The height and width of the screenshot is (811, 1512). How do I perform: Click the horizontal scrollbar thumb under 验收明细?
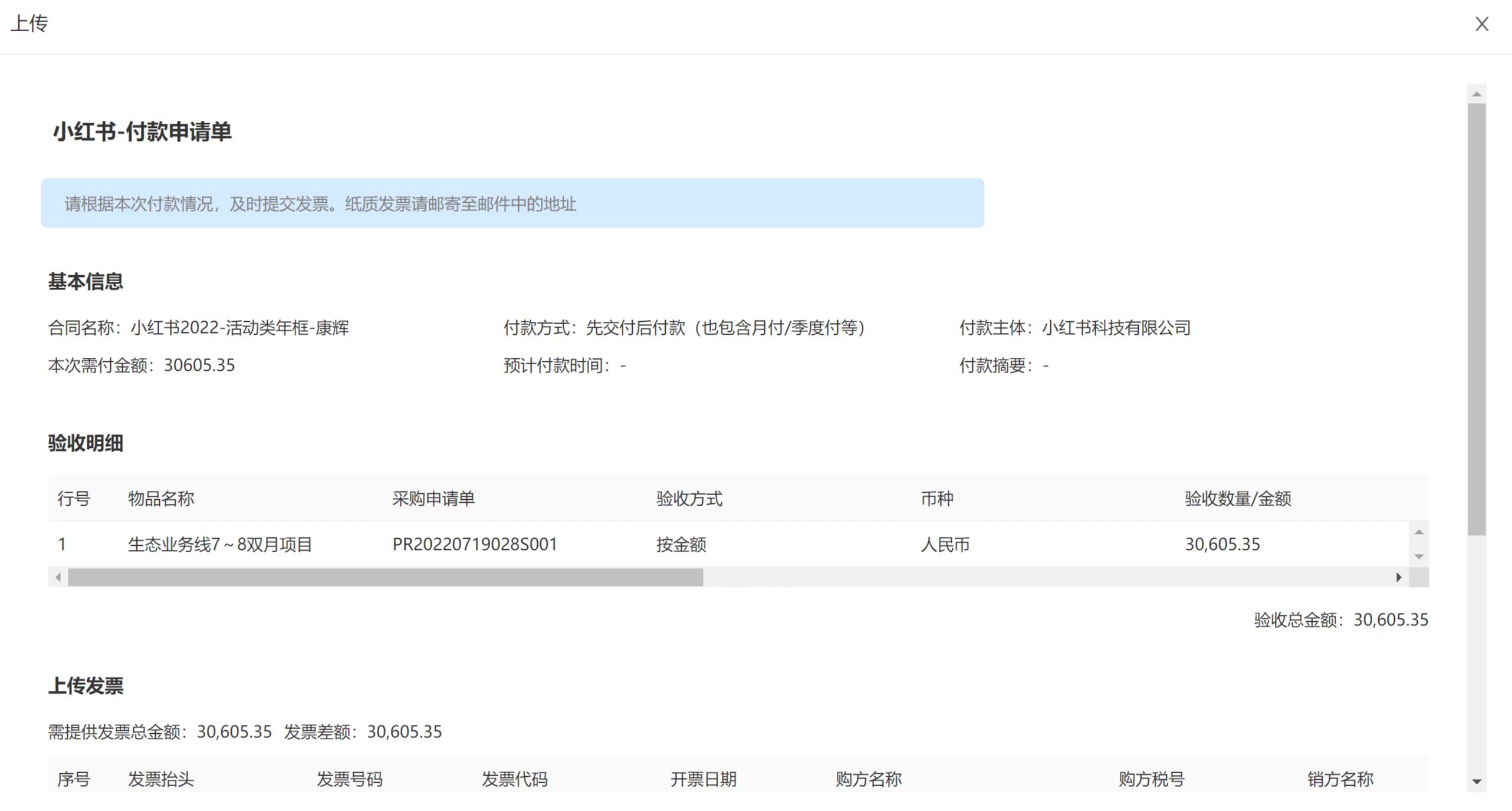(x=385, y=577)
